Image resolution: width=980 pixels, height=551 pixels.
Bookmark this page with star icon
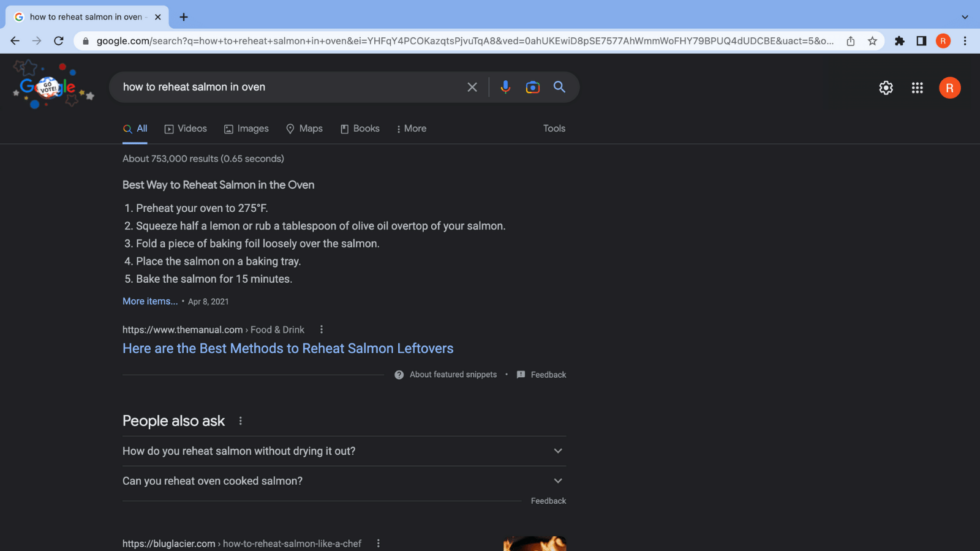[x=872, y=41]
